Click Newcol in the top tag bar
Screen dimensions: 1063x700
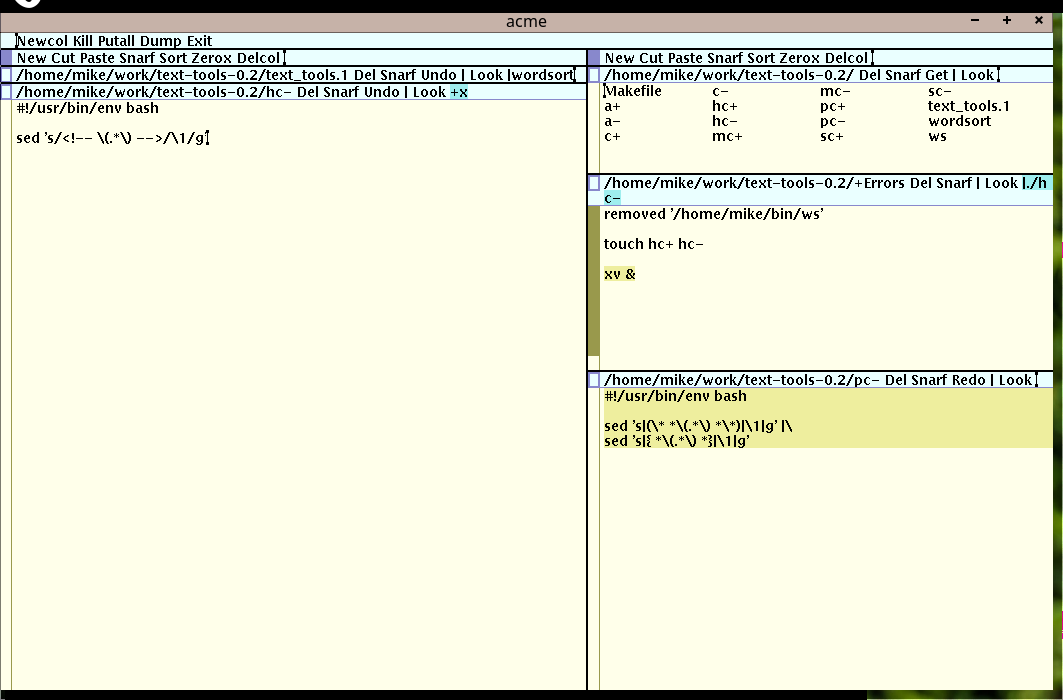click(42, 41)
